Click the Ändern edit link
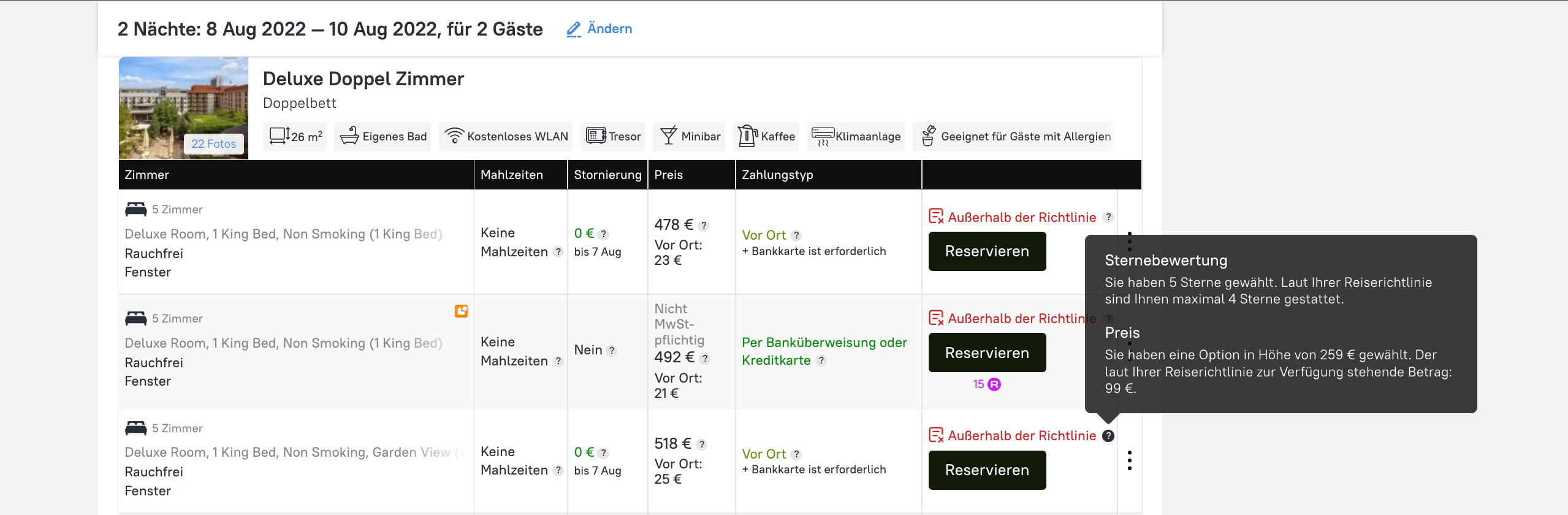This screenshot has height=515, width=1568. pyautogui.click(x=599, y=29)
